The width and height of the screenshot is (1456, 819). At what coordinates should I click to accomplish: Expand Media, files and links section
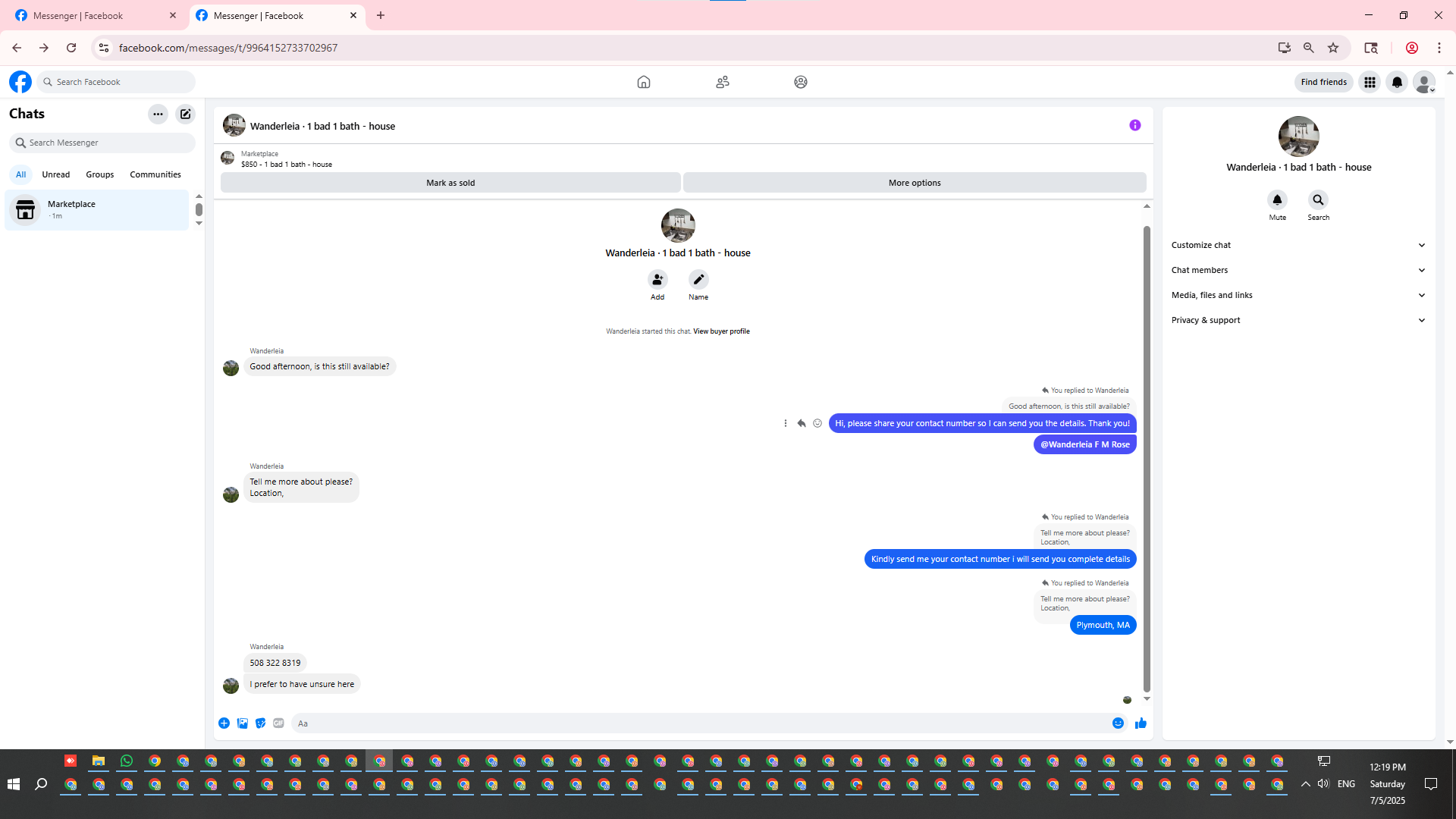tap(1298, 295)
